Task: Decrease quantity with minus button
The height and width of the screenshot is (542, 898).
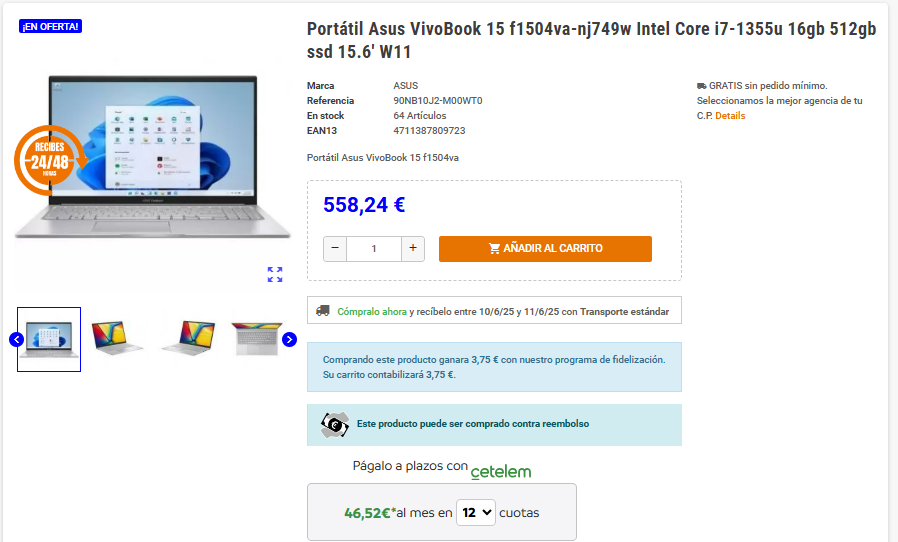Action: coord(335,249)
